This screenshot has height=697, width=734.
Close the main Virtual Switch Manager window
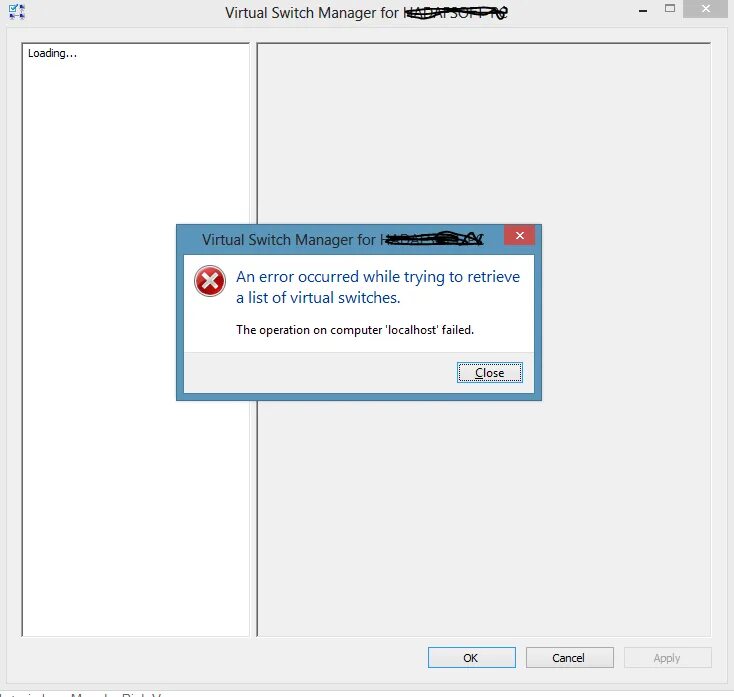(705, 8)
